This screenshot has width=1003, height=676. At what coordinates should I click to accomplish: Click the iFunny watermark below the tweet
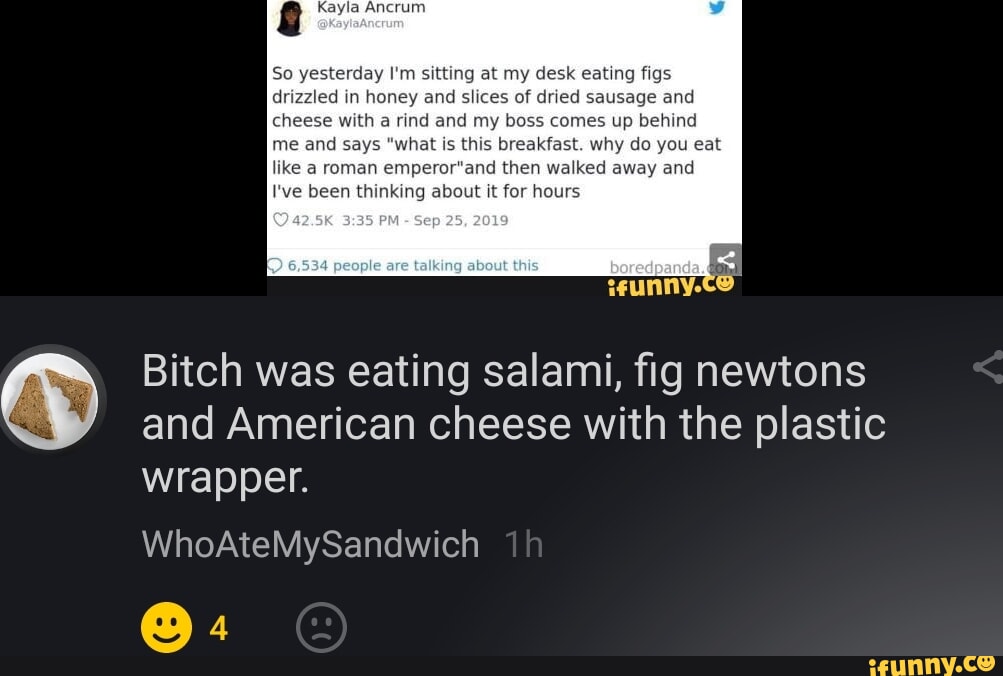[x=671, y=285]
